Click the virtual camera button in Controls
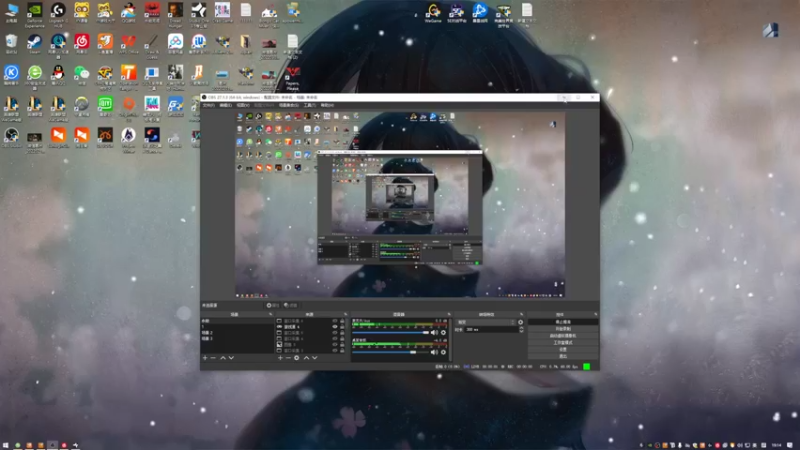Image resolution: width=800 pixels, height=450 pixels. click(563, 336)
